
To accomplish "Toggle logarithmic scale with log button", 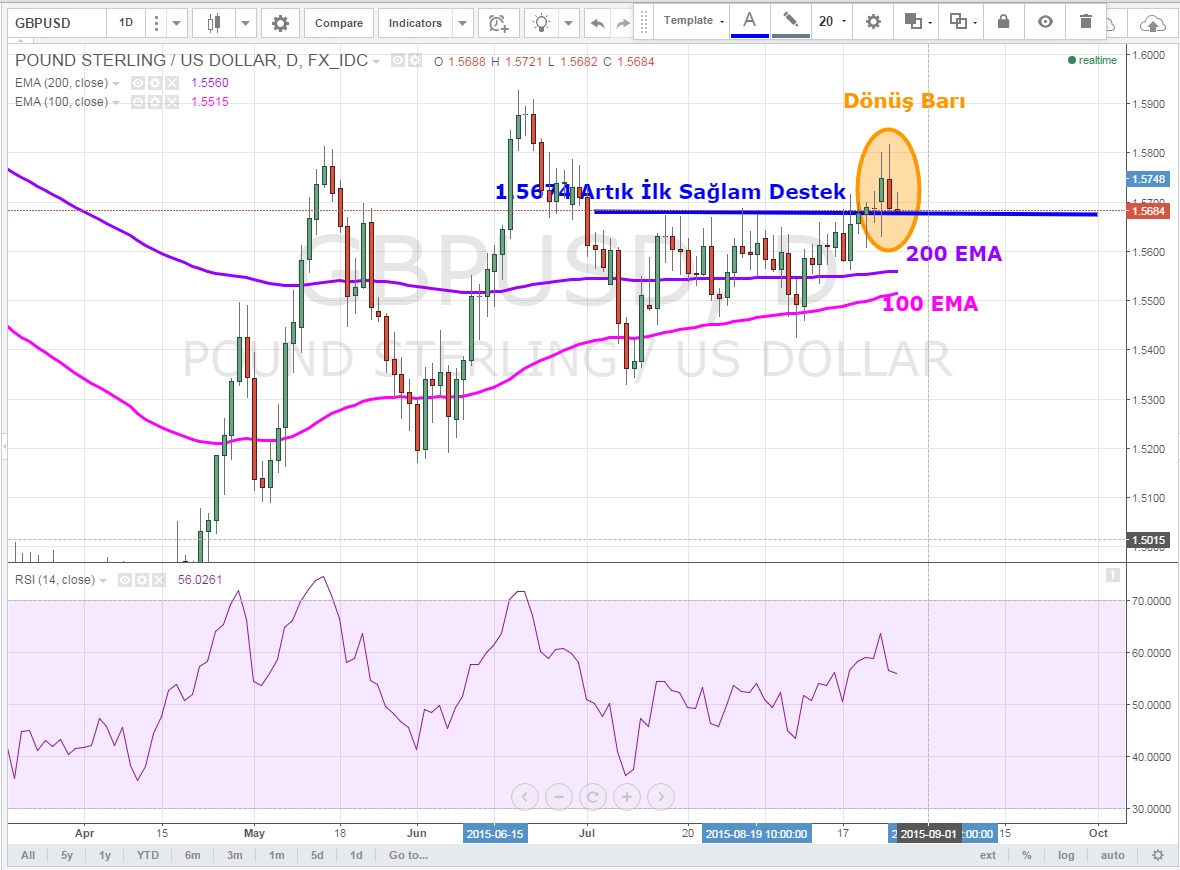I will point(1066,855).
